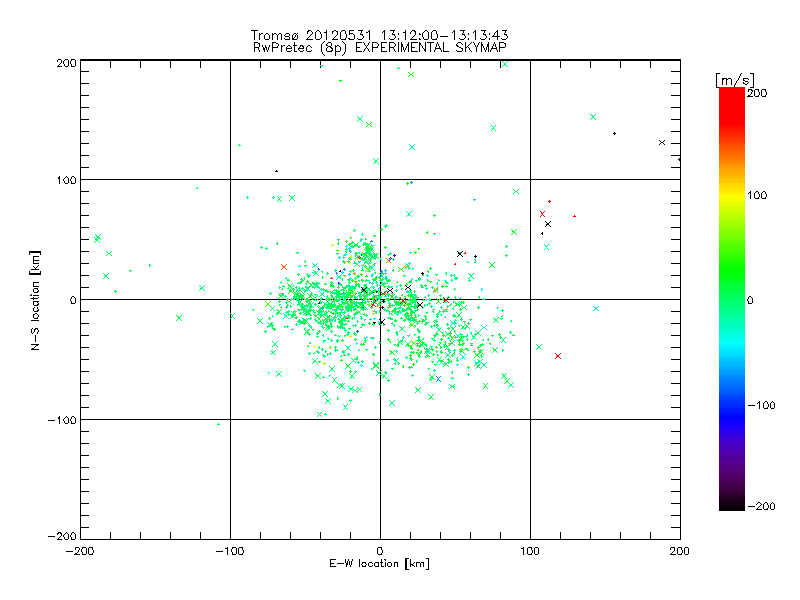The height and width of the screenshot is (600, 800).
Task: Click the 'E-W location [km]' axis label
Action: (379, 564)
